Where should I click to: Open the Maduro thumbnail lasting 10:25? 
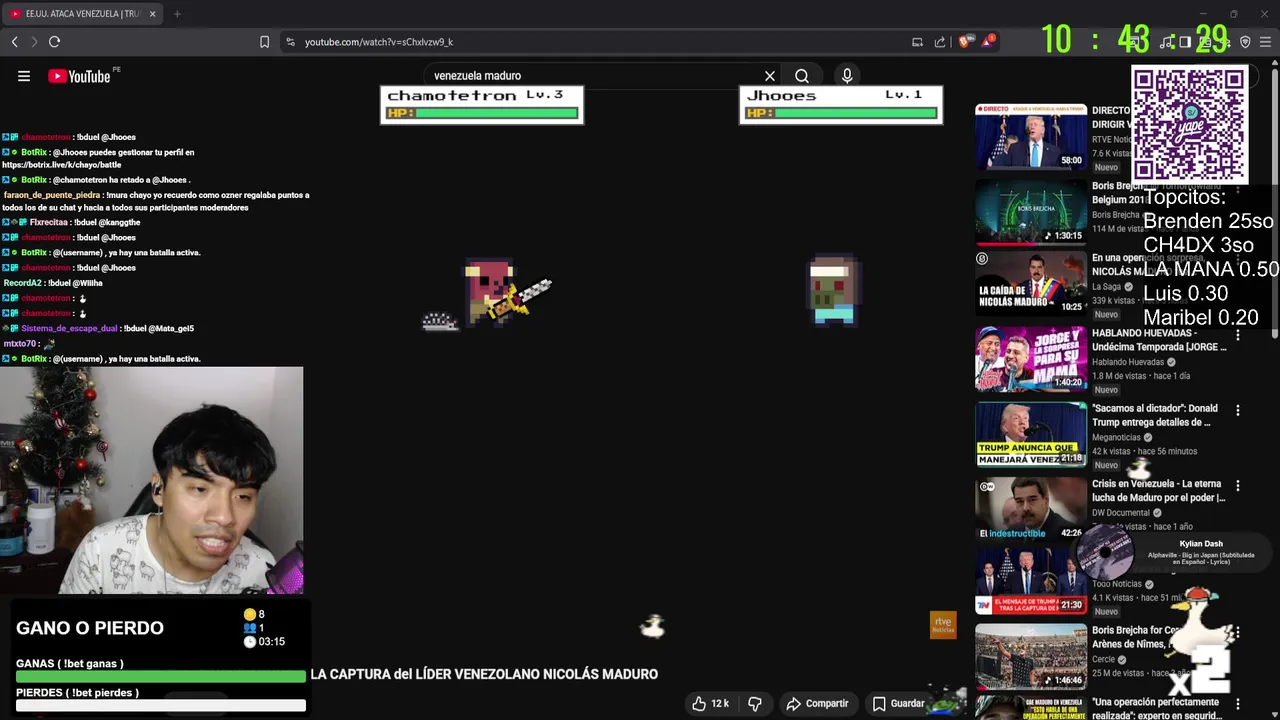point(1031,283)
